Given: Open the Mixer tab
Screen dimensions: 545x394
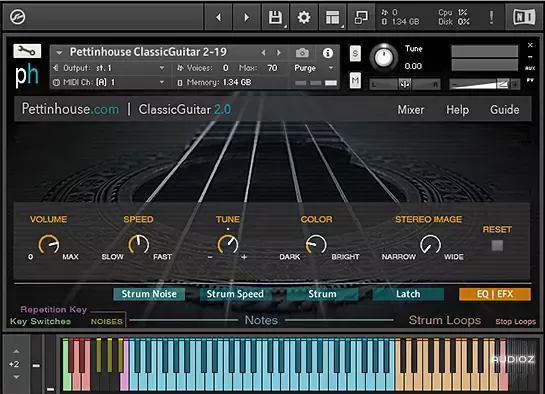Looking at the screenshot, I should (411, 110).
